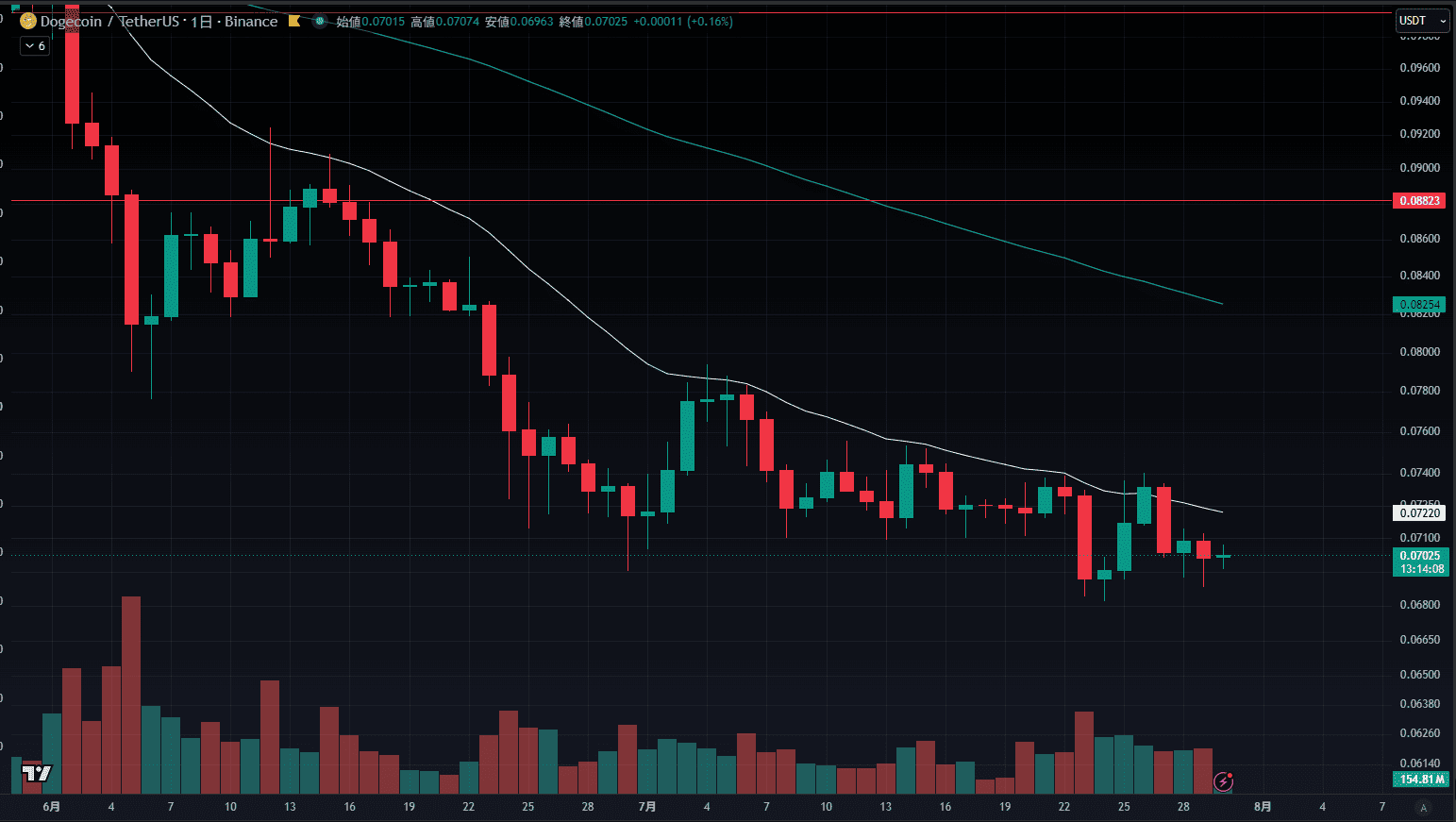Screen dimensions: 1456x822
Task: Click the teal moving average label 0.08254
Action: pyautogui.click(x=1419, y=304)
